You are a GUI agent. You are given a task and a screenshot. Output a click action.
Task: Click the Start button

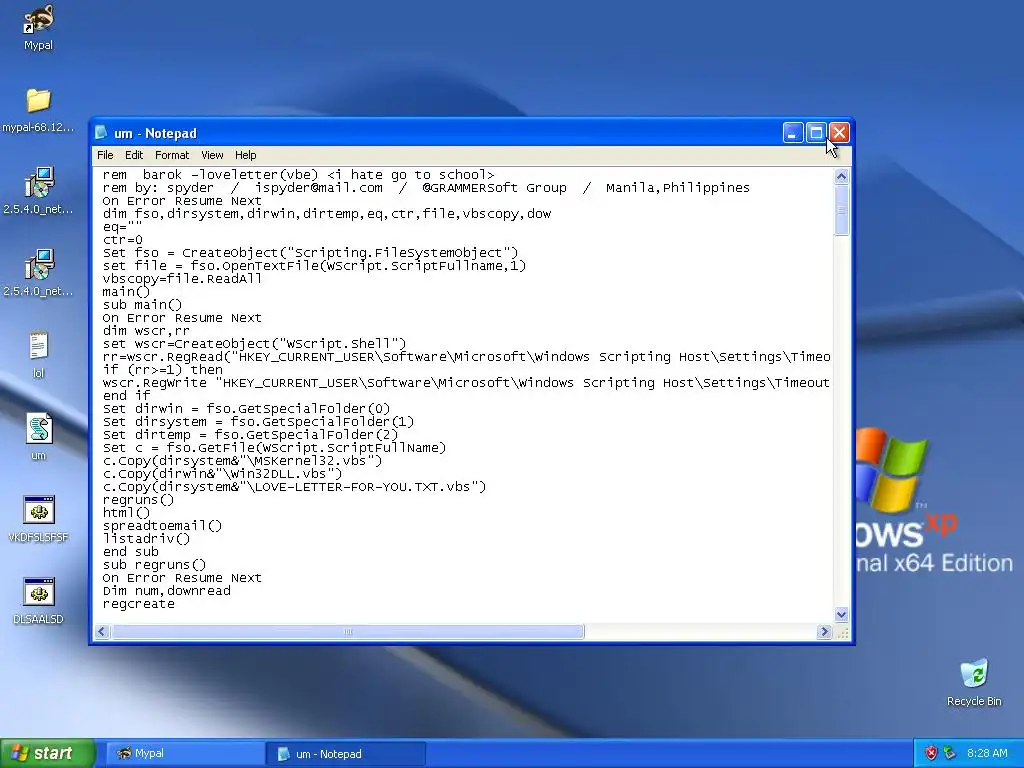point(47,753)
